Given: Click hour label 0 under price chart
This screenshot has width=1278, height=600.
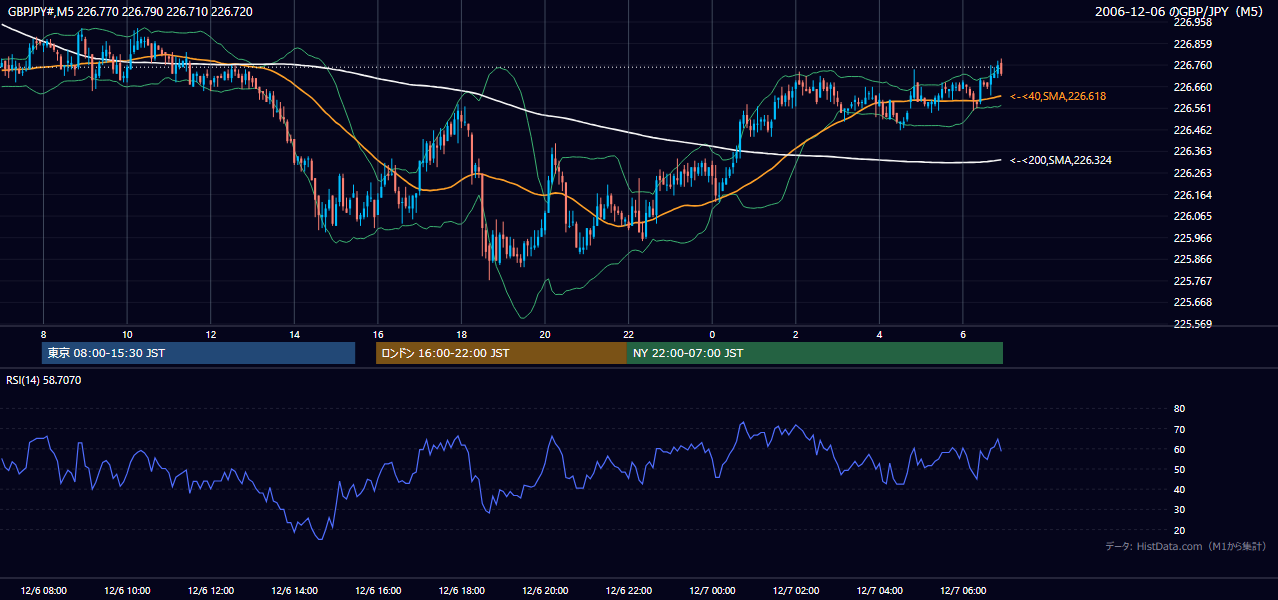Looking at the screenshot, I should (712, 334).
